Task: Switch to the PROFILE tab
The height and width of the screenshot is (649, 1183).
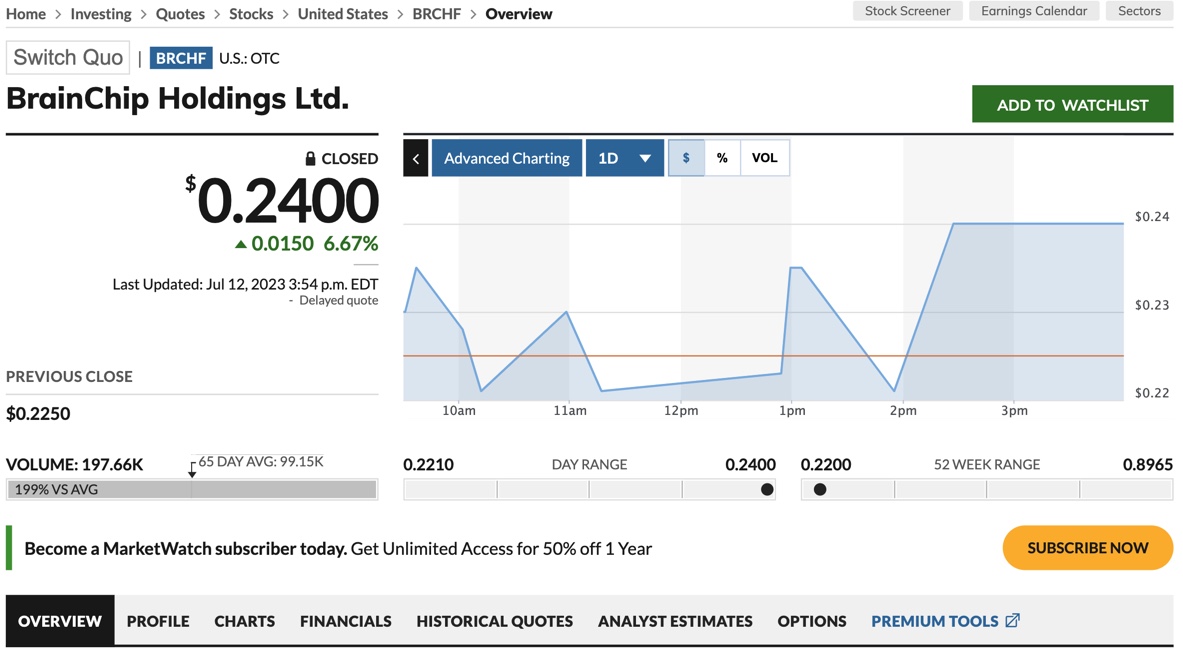Action: (x=158, y=620)
